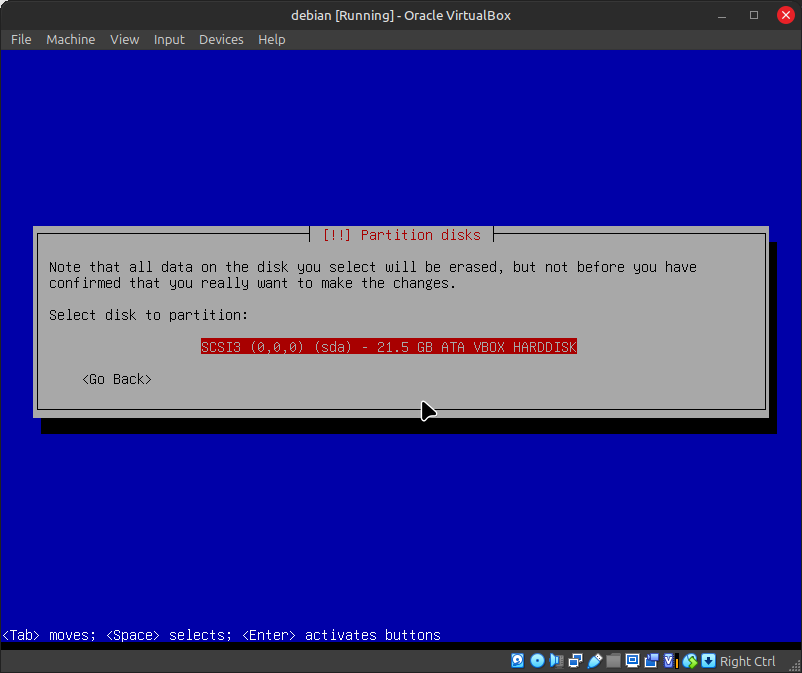Expand the Input menu
Image resolution: width=802 pixels, height=673 pixels.
click(x=169, y=39)
